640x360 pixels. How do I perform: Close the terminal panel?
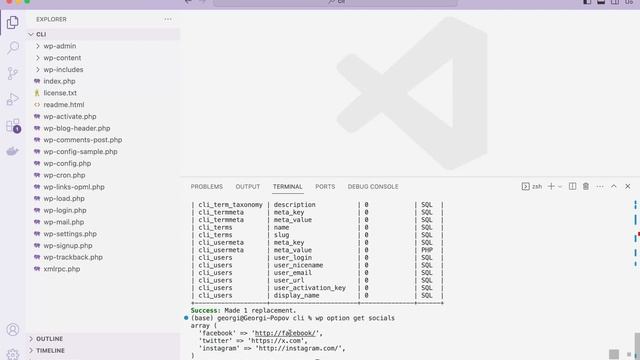pos(628,187)
